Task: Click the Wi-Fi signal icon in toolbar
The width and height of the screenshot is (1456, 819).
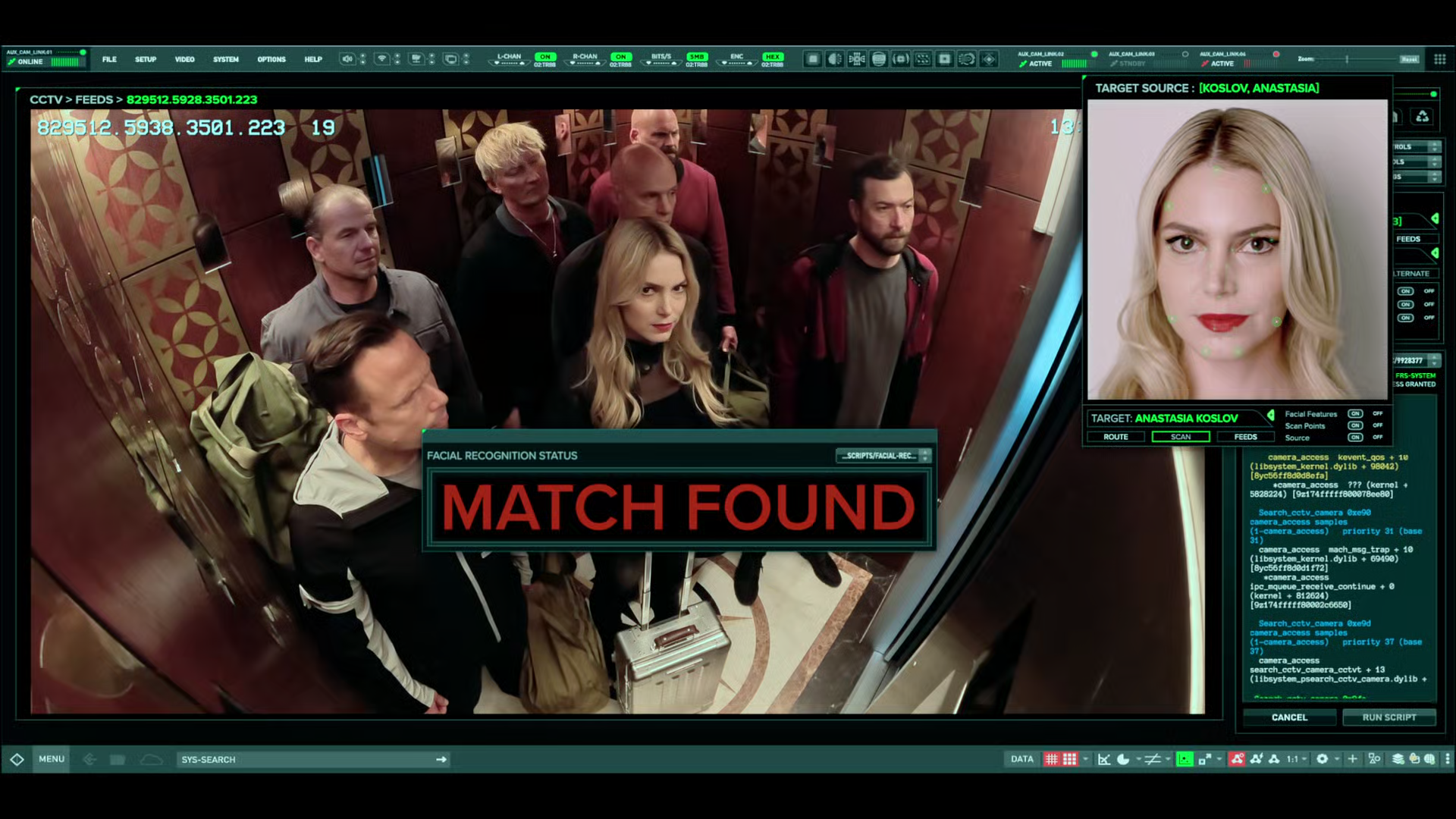Action: pos(382,59)
